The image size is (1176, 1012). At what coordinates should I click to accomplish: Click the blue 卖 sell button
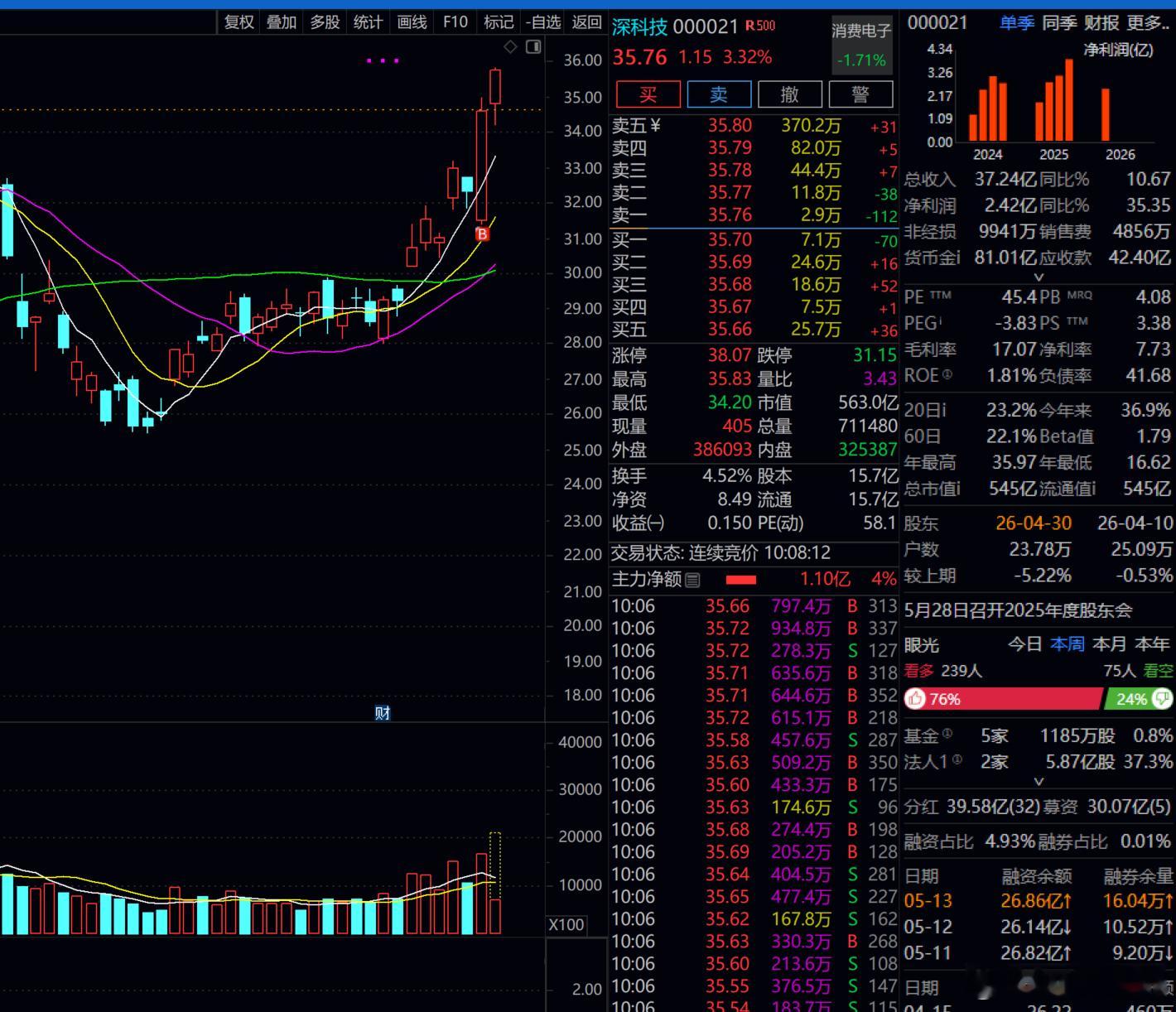[719, 94]
